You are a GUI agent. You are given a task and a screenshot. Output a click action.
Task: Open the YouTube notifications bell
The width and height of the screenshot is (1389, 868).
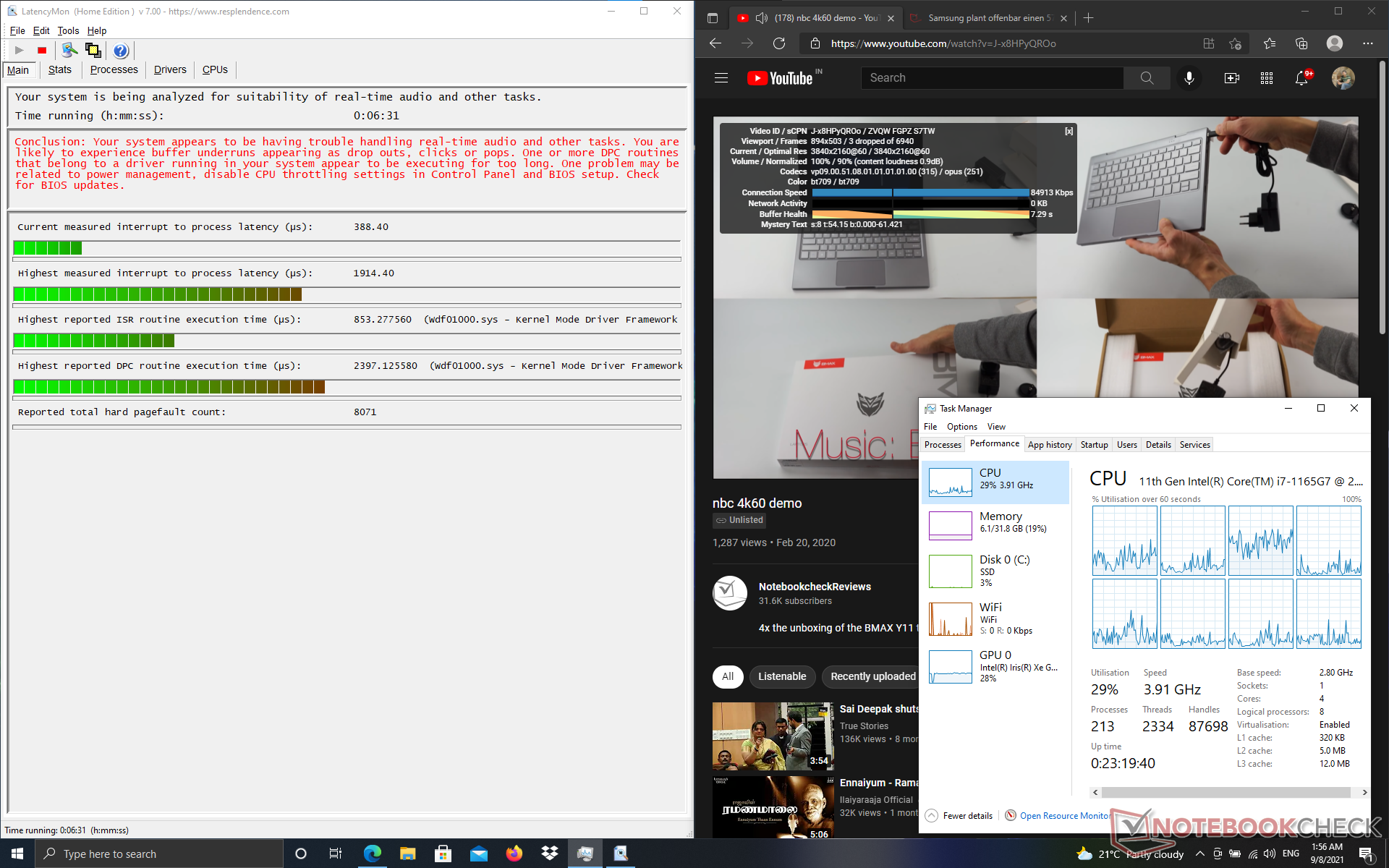coord(1301,78)
